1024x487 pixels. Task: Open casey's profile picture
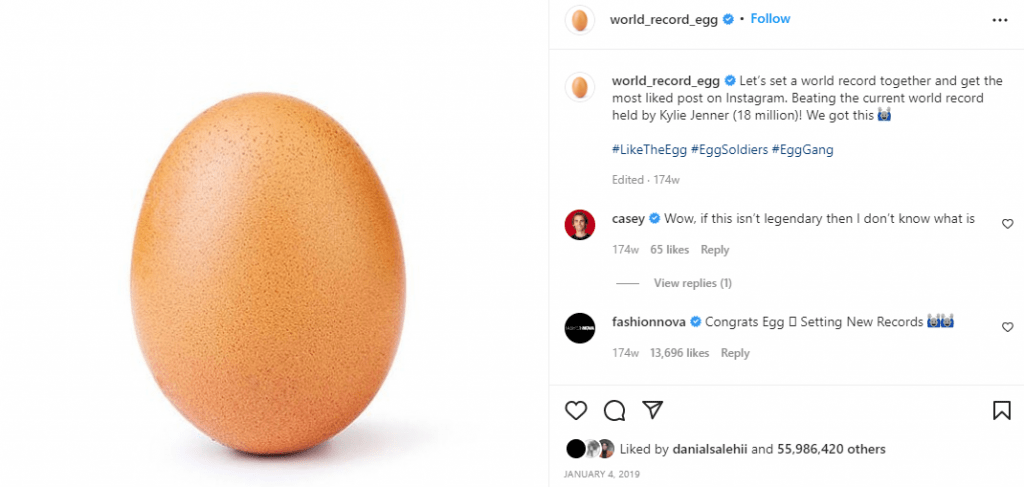point(580,225)
